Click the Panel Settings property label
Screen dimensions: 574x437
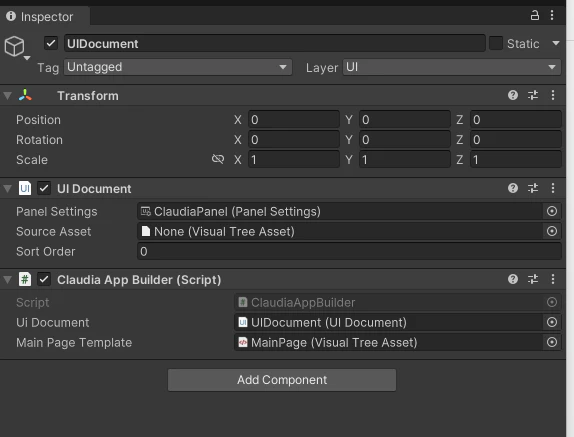point(57,212)
